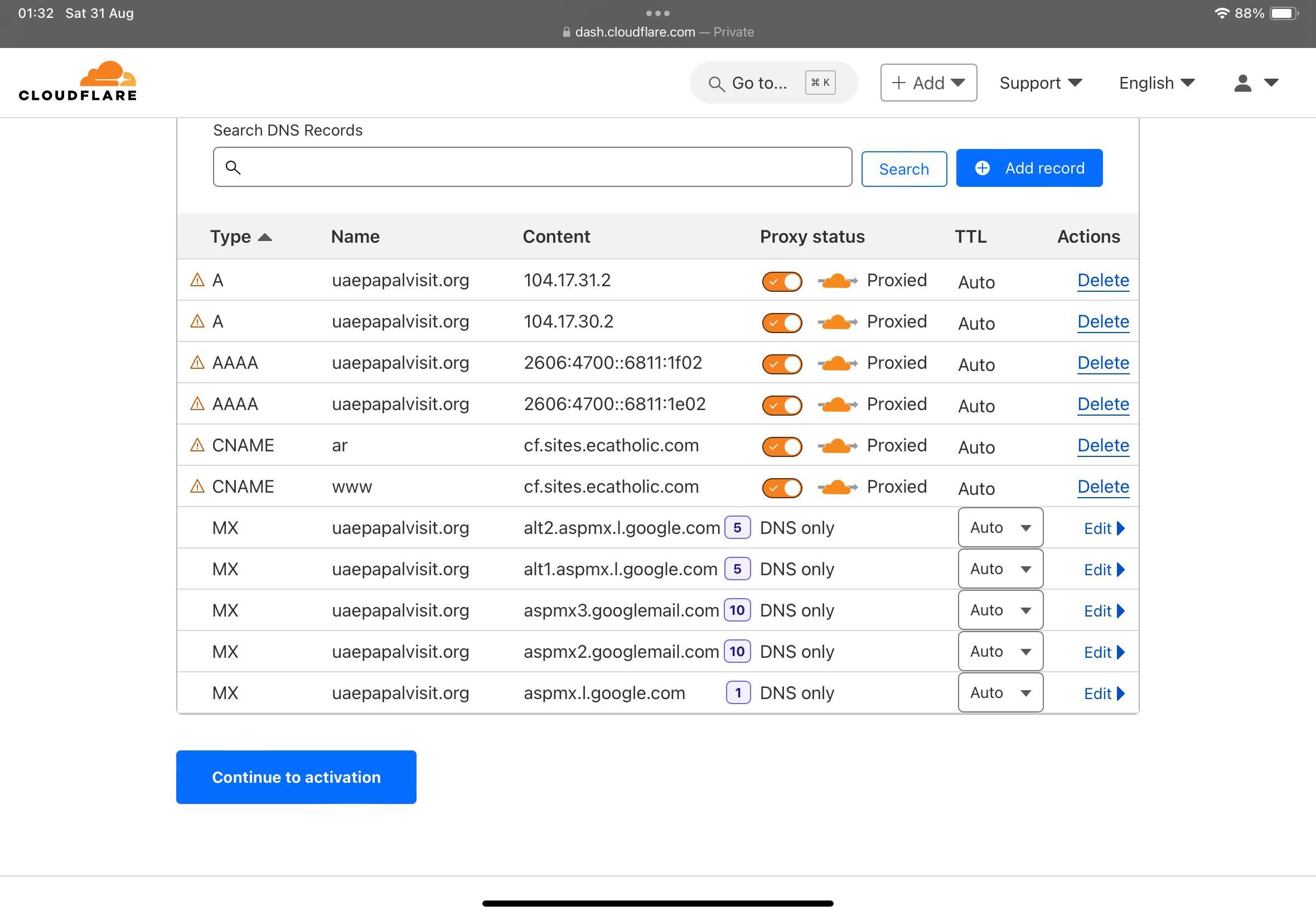Screen dimensions: 1316x915
Task: Click the Cloudflare logo
Action: click(x=78, y=81)
